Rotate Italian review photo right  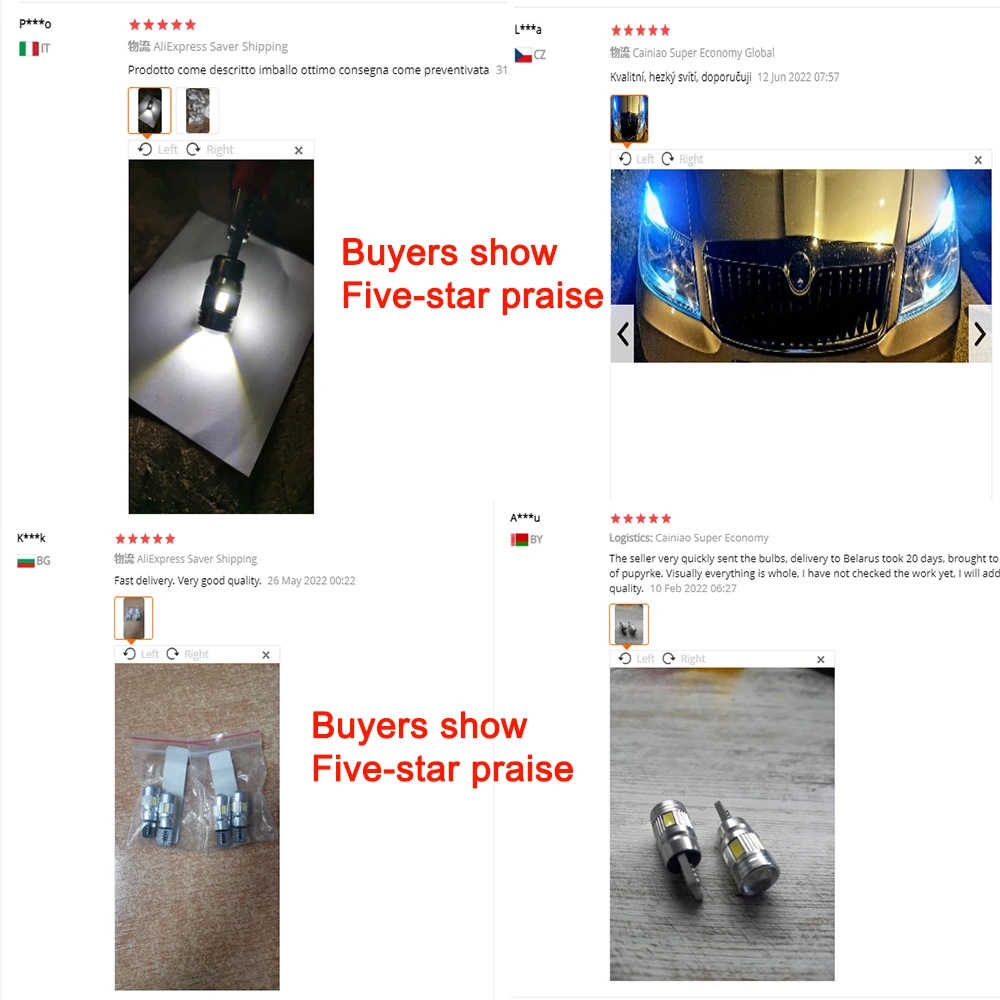click(210, 149)
